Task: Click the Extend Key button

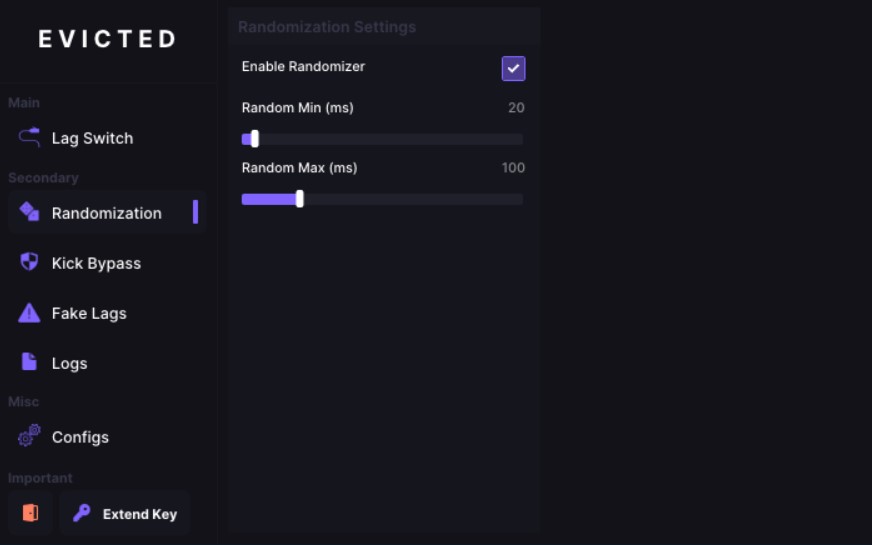Action: (x=125, y=513)
